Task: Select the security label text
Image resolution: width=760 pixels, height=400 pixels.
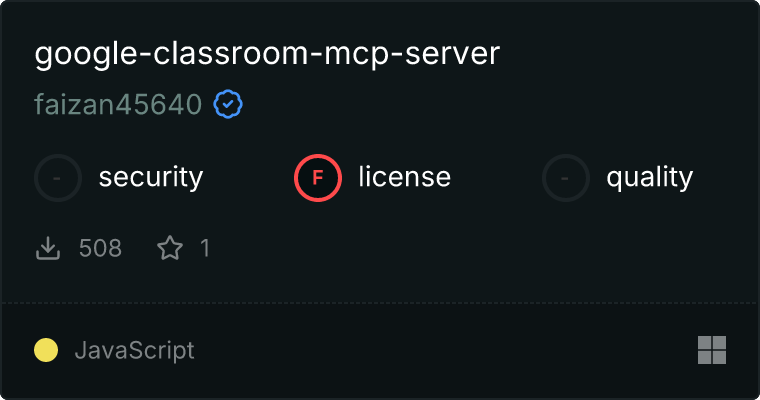Action: tap(151, 177)
